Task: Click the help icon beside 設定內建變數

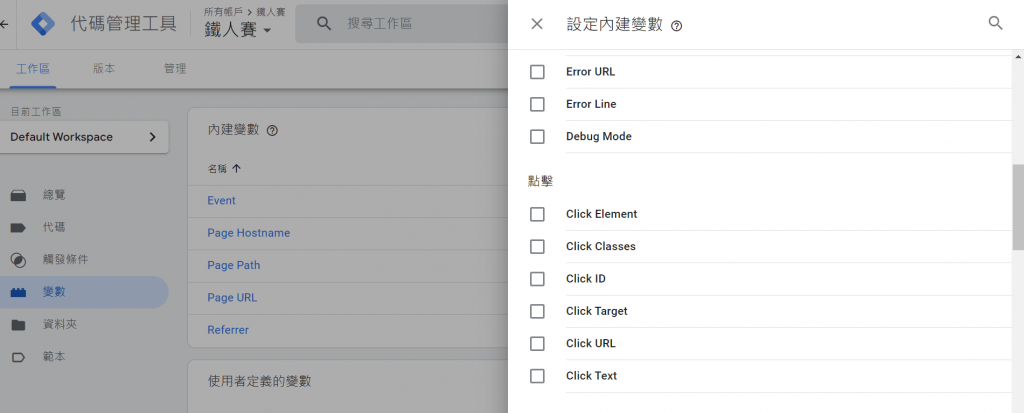Action: [677, 26]
